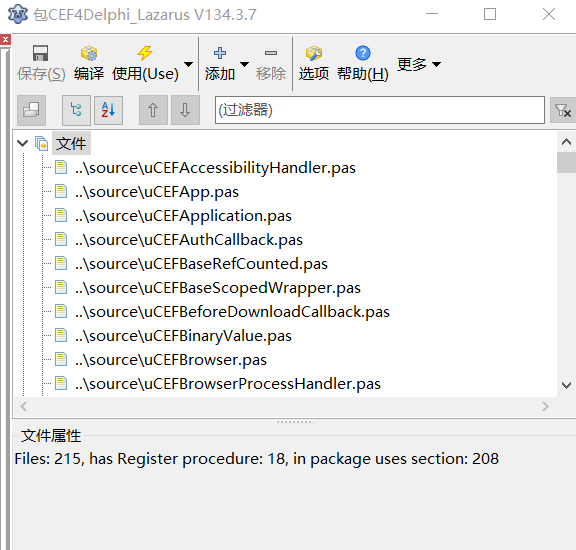Click the show directory hierarchy icon
Viewport: 576px width, 550px height.
[76, 110]
